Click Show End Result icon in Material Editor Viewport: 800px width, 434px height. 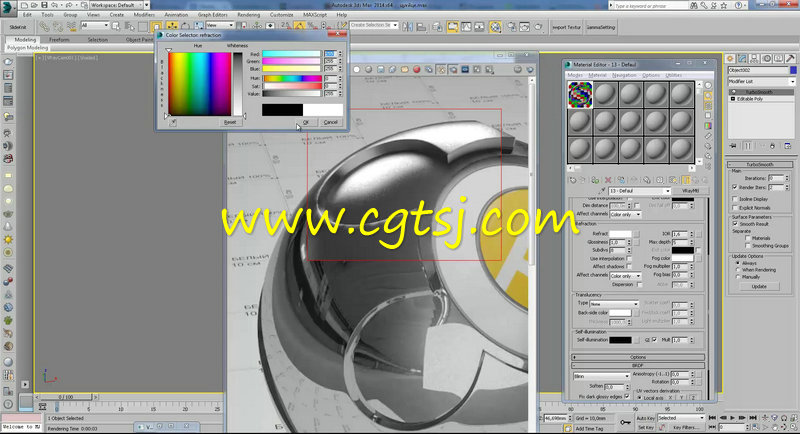click(x=686, y=180)
